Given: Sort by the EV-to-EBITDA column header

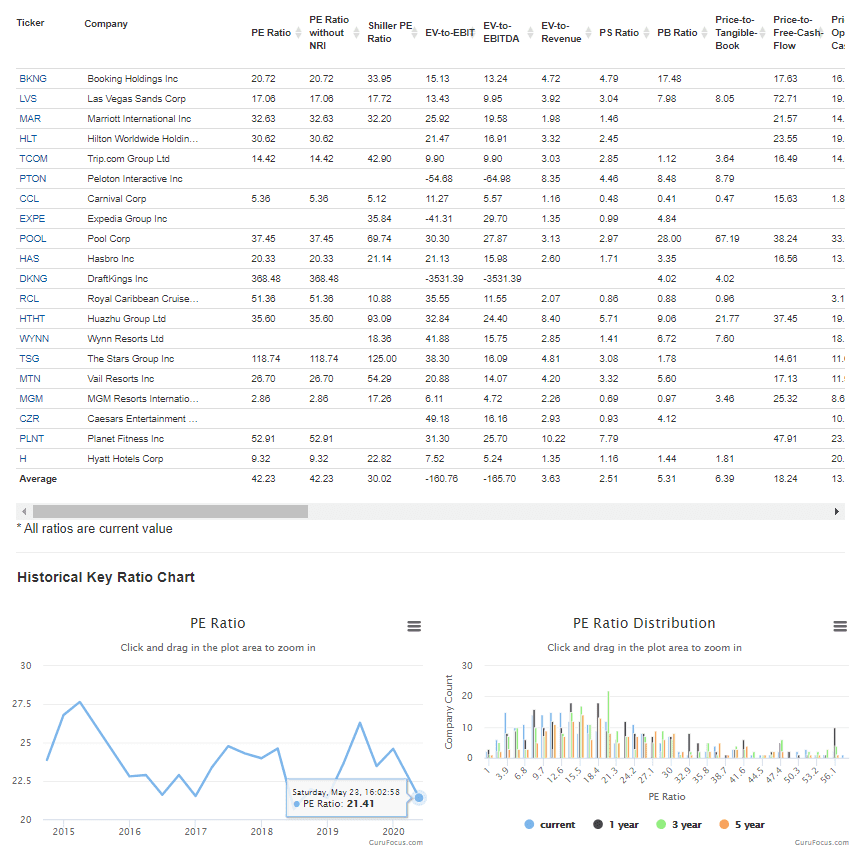Looking at the screenshot, I should [x=503, y=32].
